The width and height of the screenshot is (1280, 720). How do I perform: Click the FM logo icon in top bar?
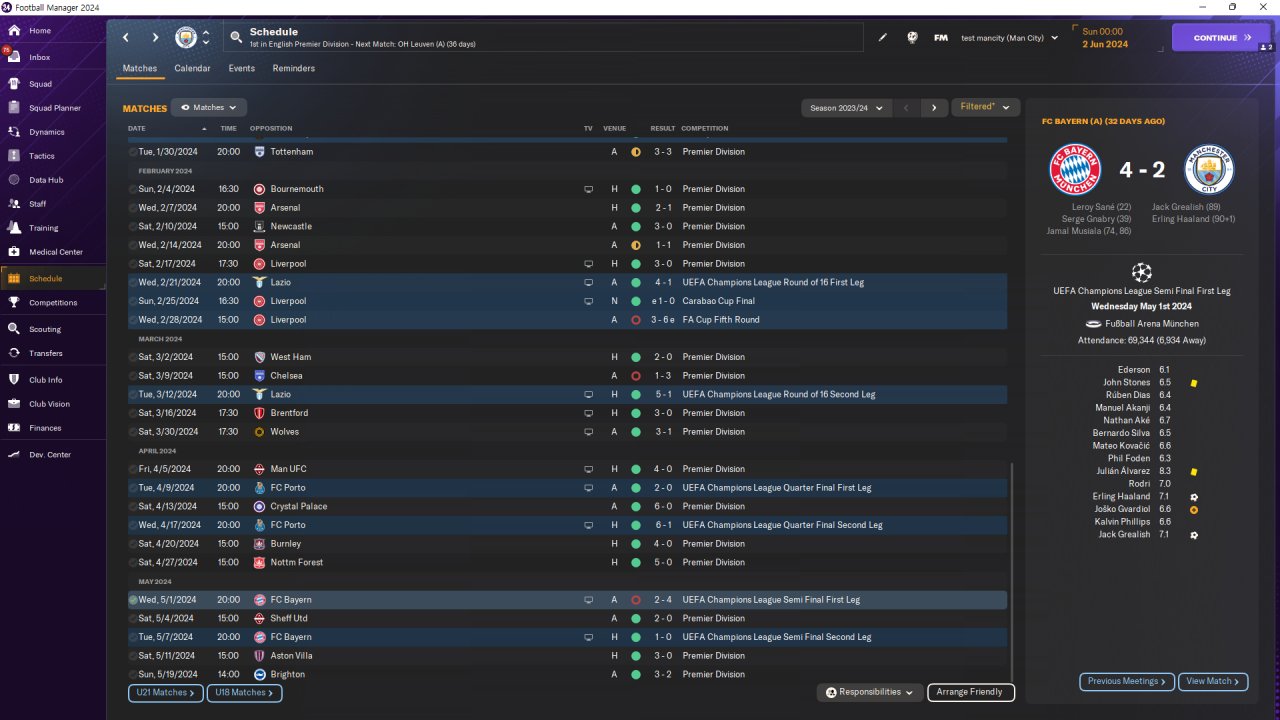pyautogui.click(x=941, y=38)
